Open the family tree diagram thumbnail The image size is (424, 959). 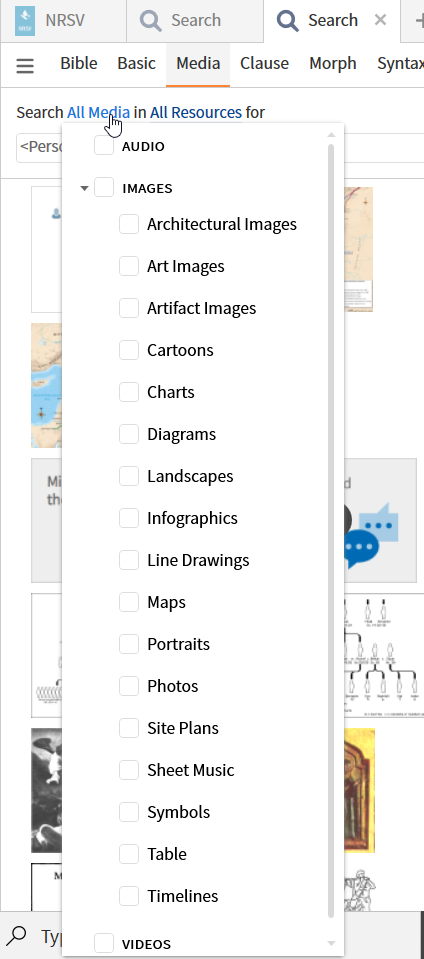tap(381, 656)
